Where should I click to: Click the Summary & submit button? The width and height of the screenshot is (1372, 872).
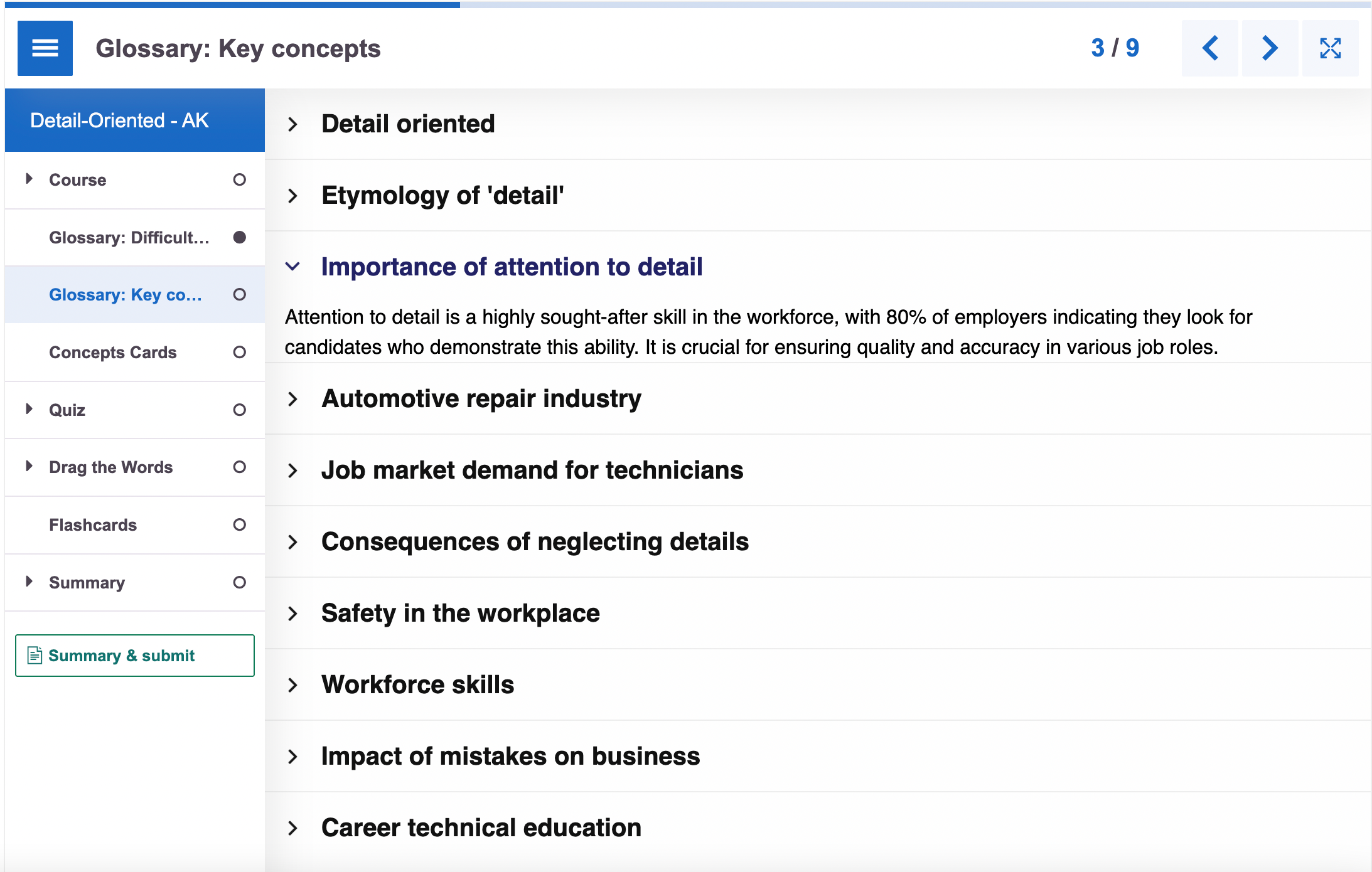[134, 656]
